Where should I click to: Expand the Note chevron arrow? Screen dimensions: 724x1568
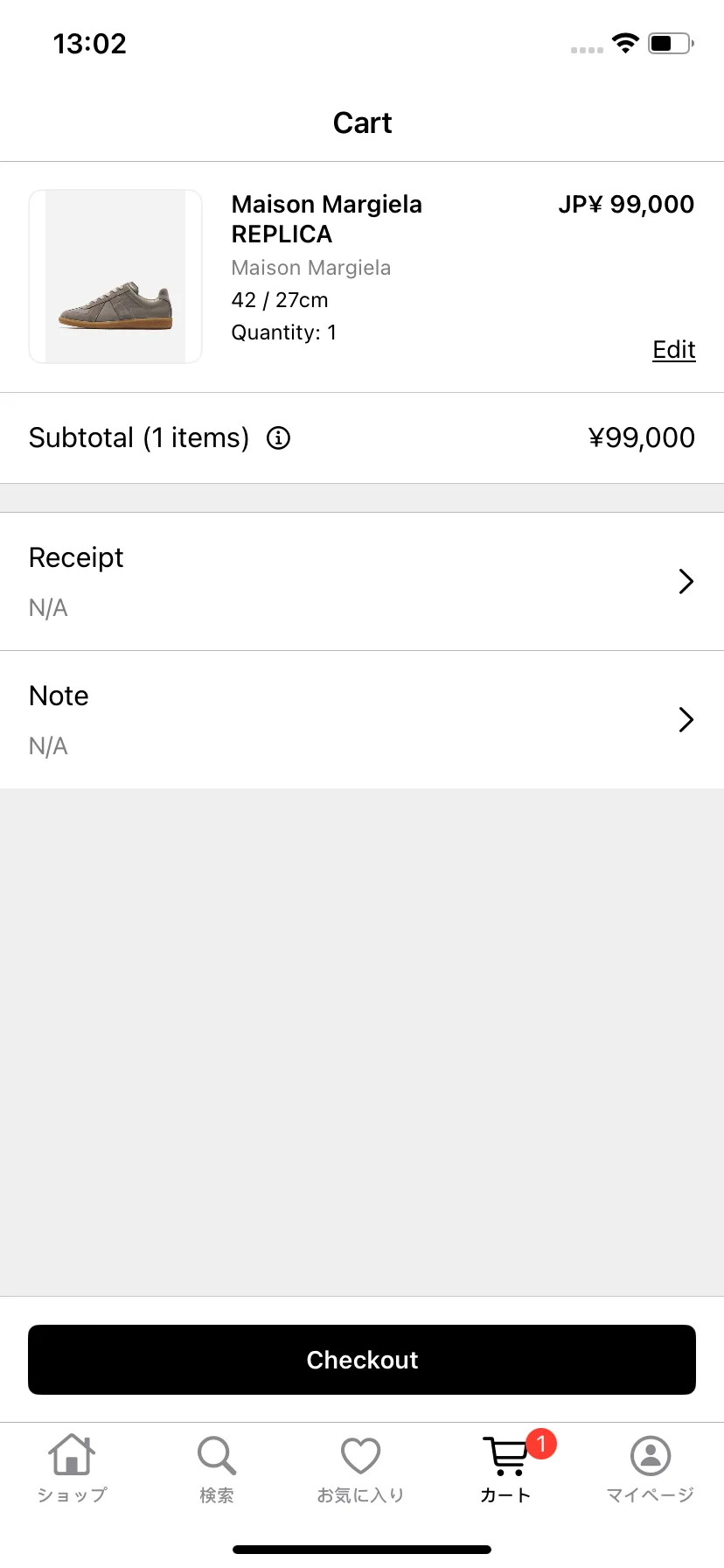[686, 719]
